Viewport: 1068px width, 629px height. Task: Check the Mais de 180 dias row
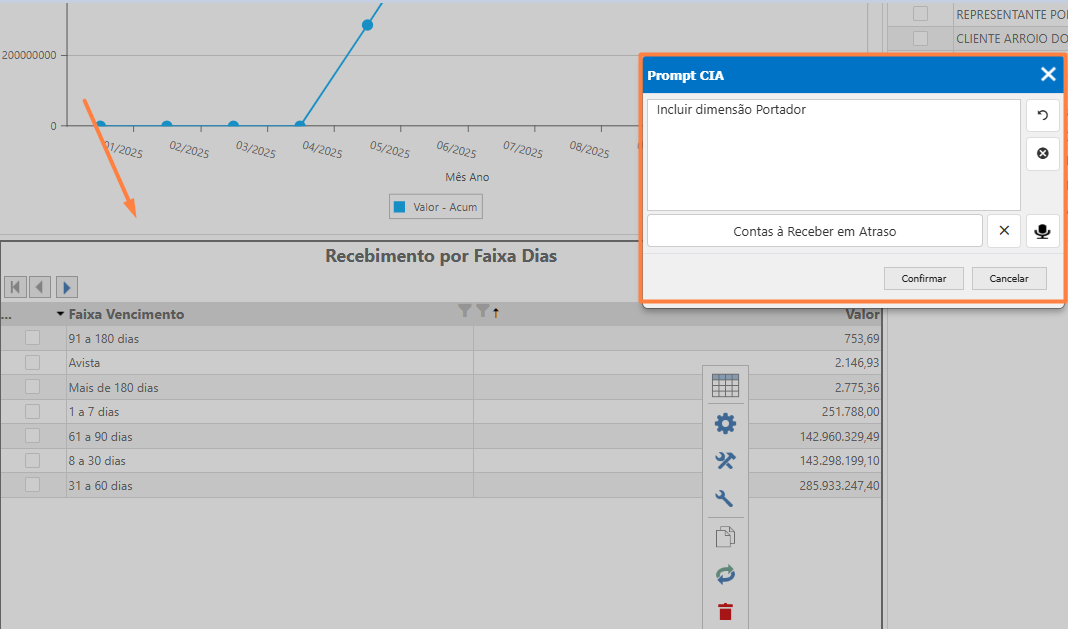(x=32, y=386)
